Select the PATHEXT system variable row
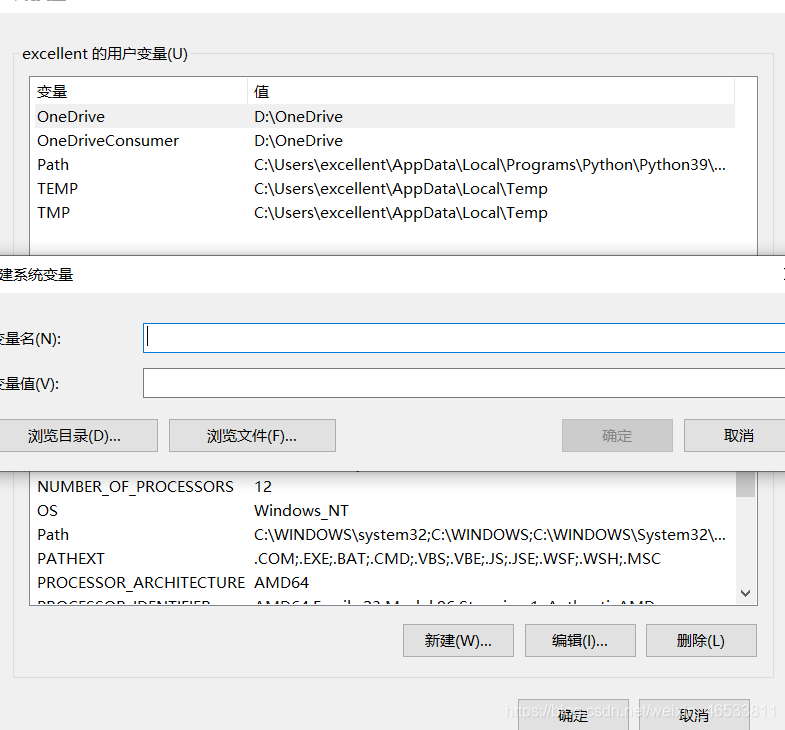785x730 pixels. [x=382, y=558]
